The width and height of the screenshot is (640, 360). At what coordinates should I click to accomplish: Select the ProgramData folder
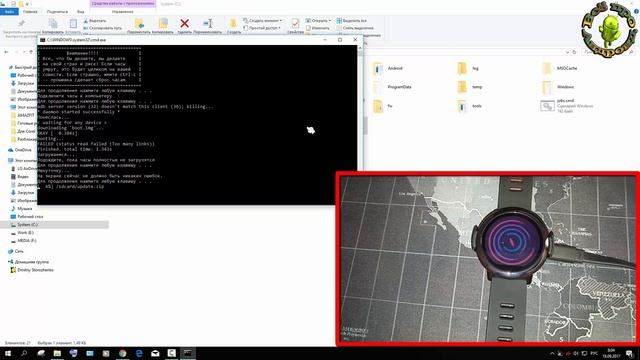point(393,87)
